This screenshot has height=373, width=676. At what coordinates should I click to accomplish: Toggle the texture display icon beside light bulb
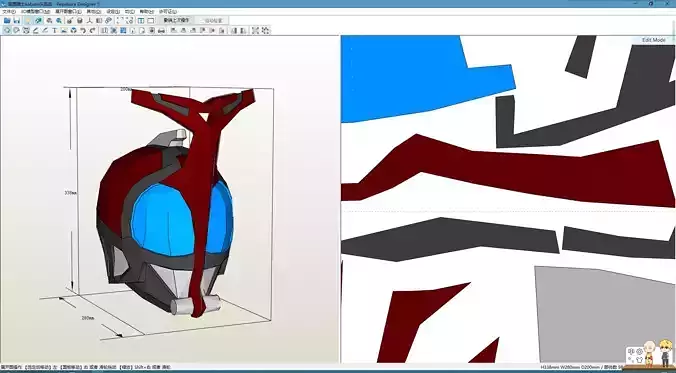38,20
